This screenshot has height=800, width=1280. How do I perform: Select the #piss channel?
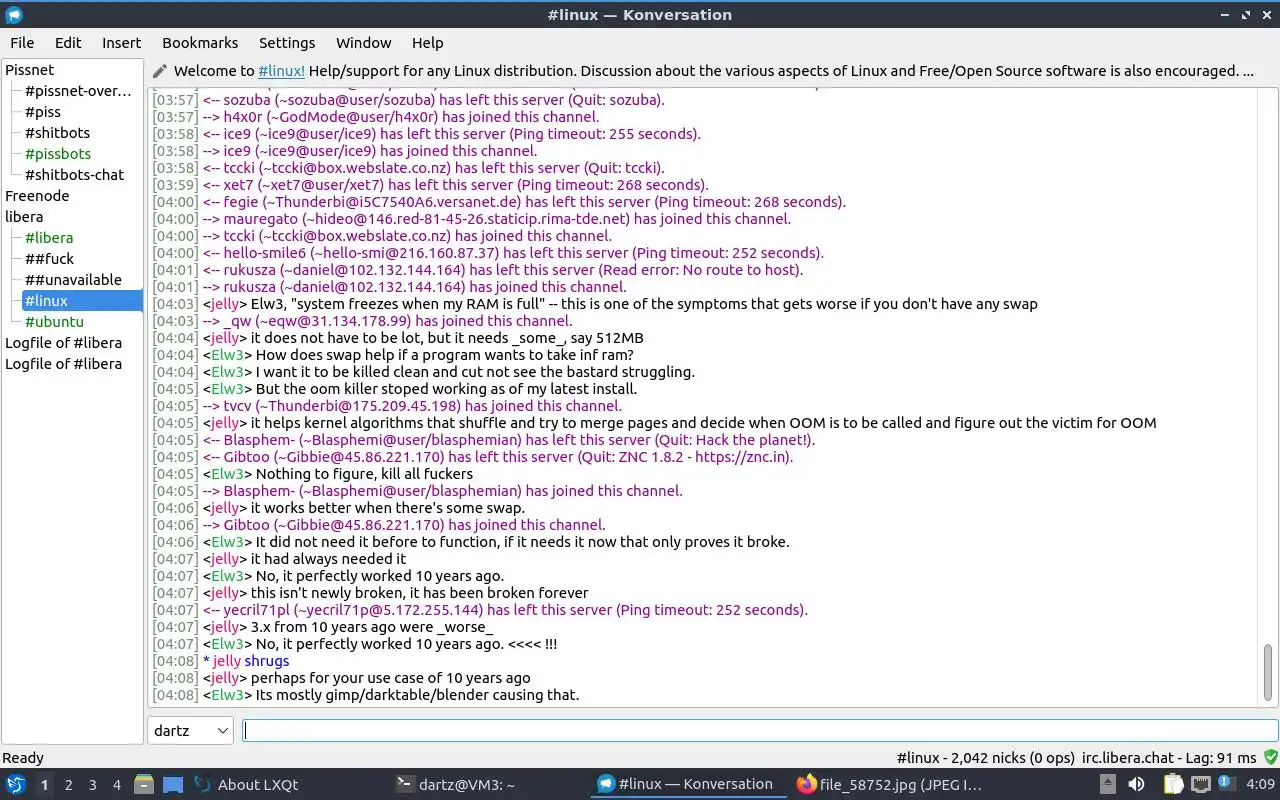coord(43,112)
